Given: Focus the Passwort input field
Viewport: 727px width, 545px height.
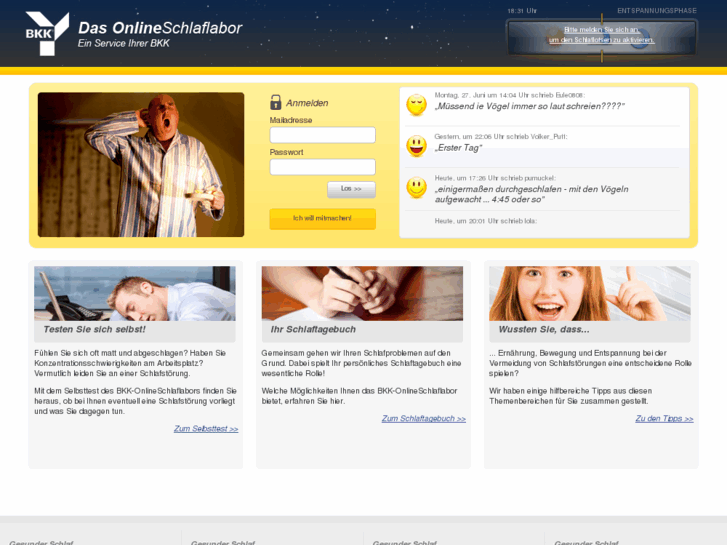Looking at the screenshot, I should (x=323, y=167).
